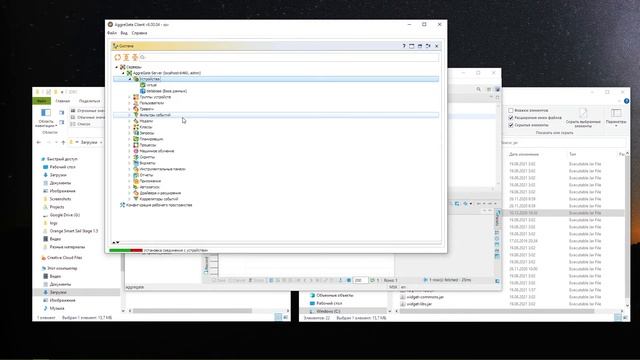Viewport: 640px width, 360px height.
Task: Click the Машинное обучение node icon
Action: [x=136, y=151]
